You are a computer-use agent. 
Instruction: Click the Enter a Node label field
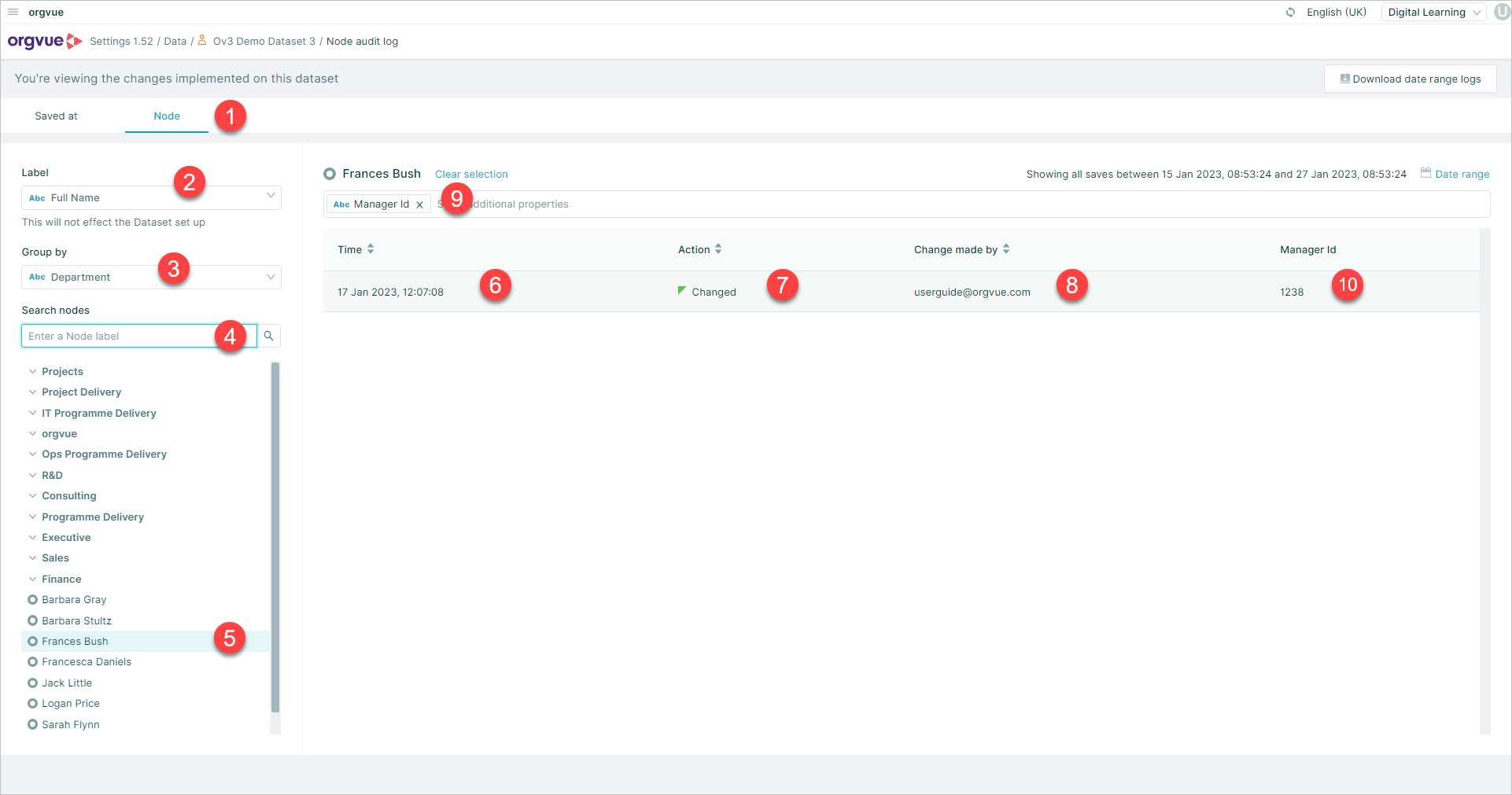tap(118, 336)
